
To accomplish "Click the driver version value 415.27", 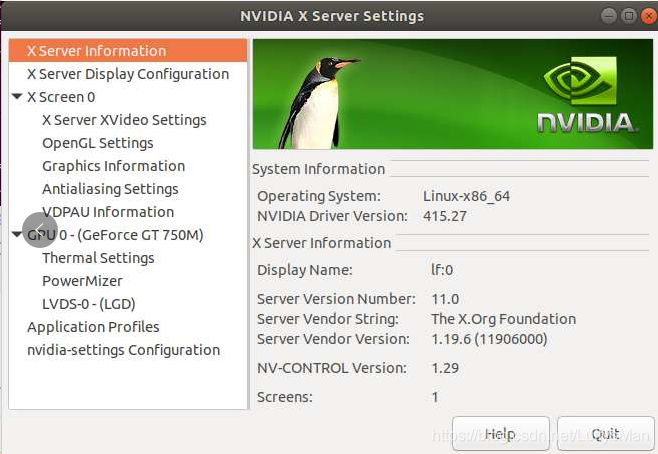I will pyautogui.click(x=445, y=216).
